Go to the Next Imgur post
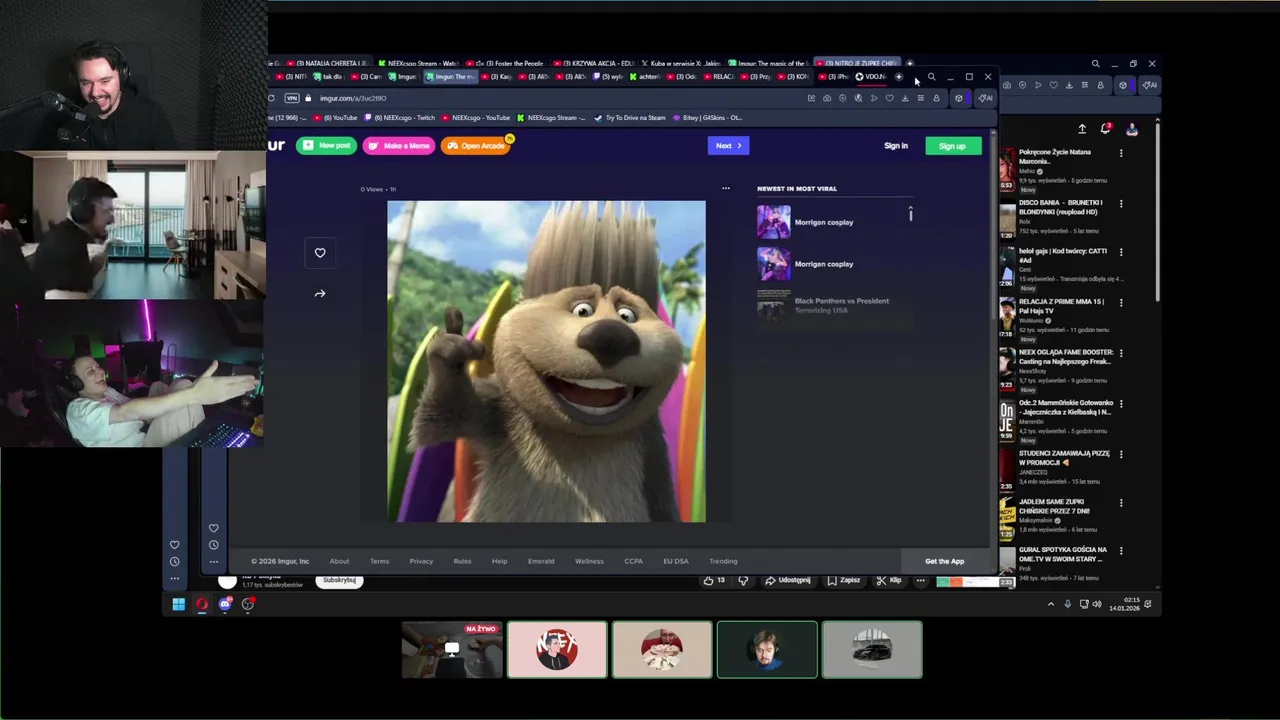The height and width of the screenshot is (720, 1280). 728,146
